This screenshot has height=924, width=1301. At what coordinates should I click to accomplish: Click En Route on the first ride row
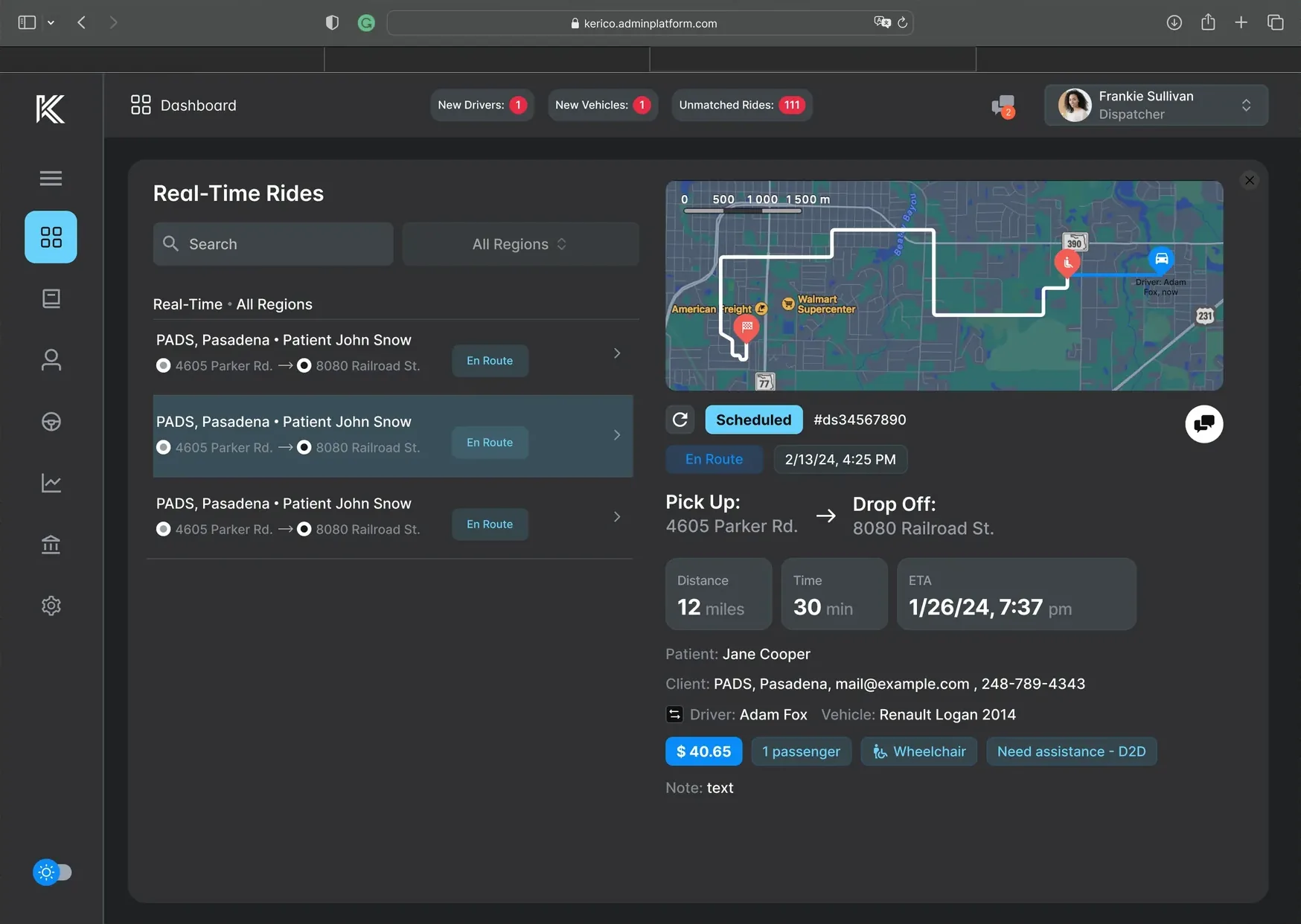490,361
